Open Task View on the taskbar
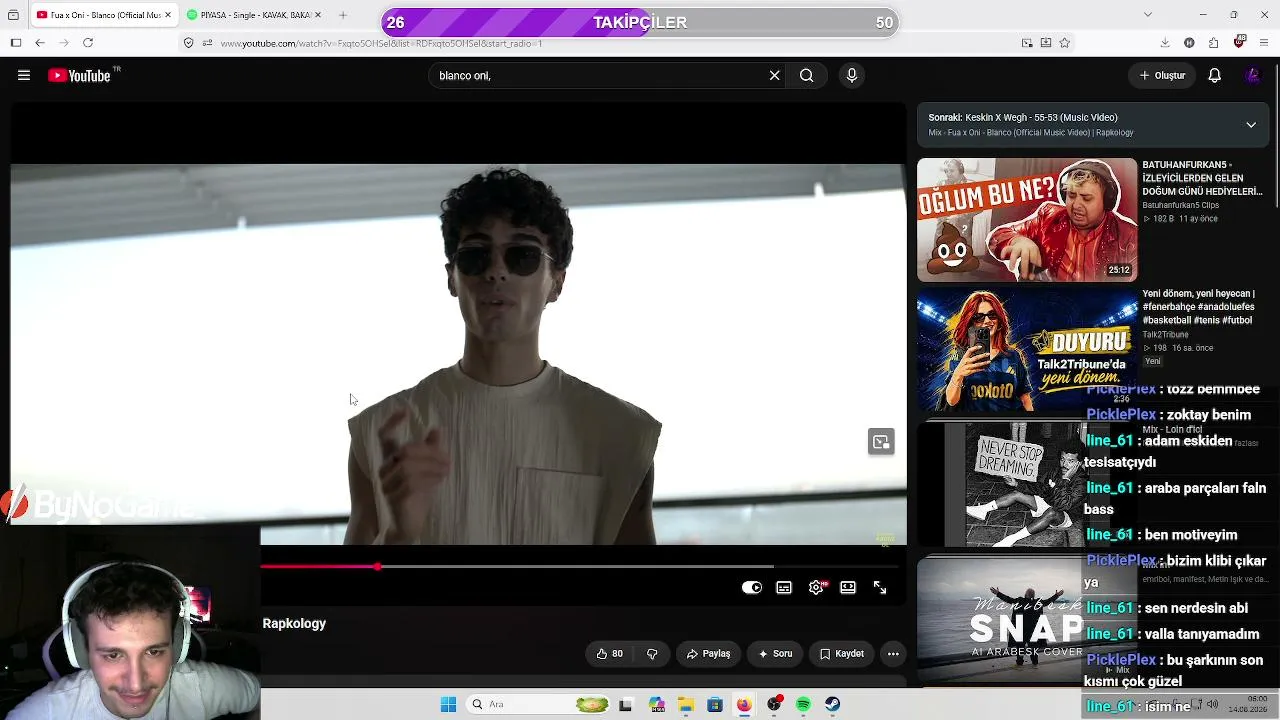This screenshot has width=1280, height=720. coord(626,705)
